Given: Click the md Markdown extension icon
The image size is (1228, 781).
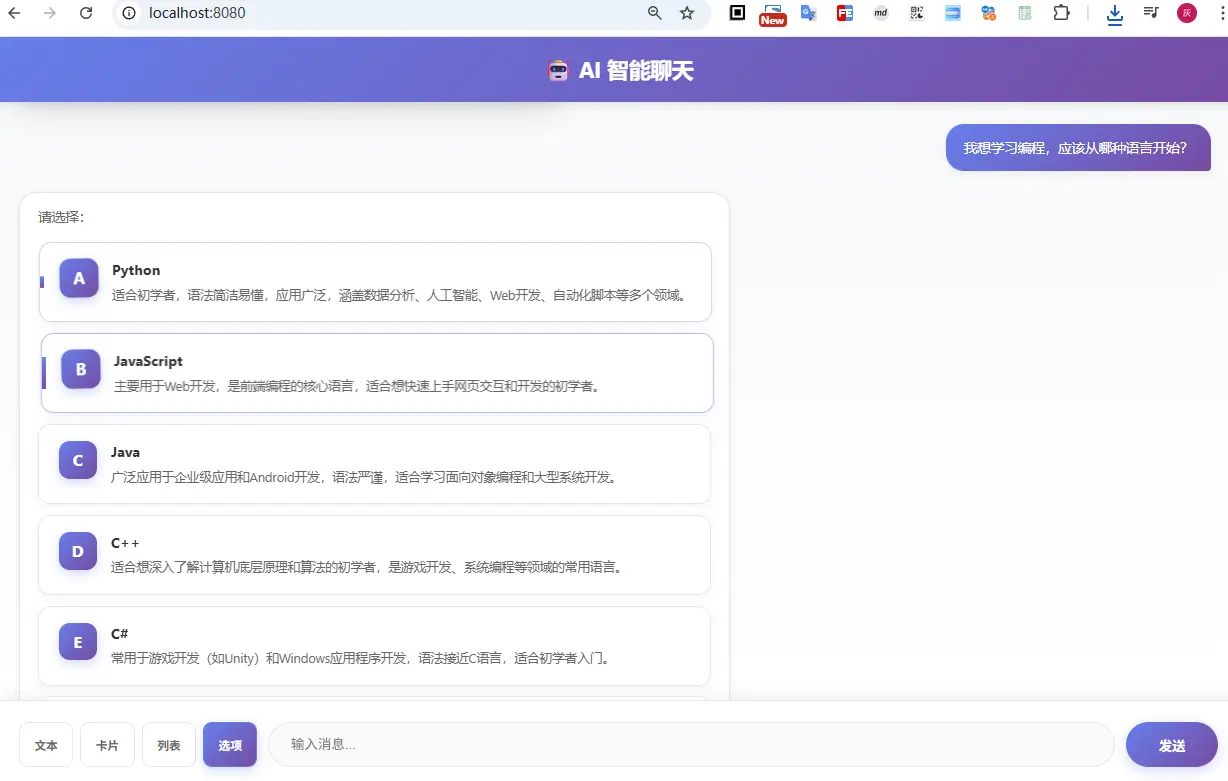Looking at the screenshot, I should pyautogui.click(x=880, y=13).
